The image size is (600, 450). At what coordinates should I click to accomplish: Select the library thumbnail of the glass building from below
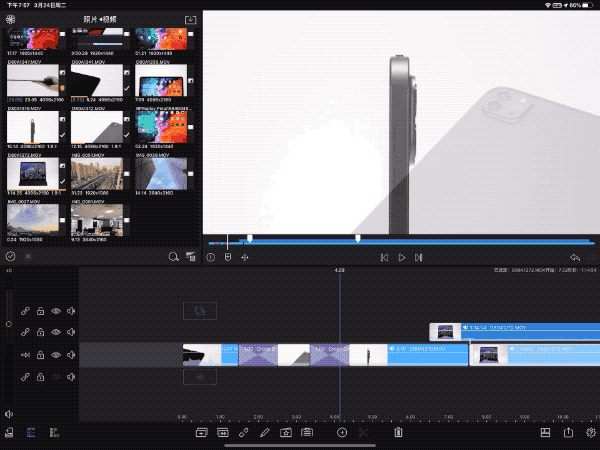pos(161,173)
